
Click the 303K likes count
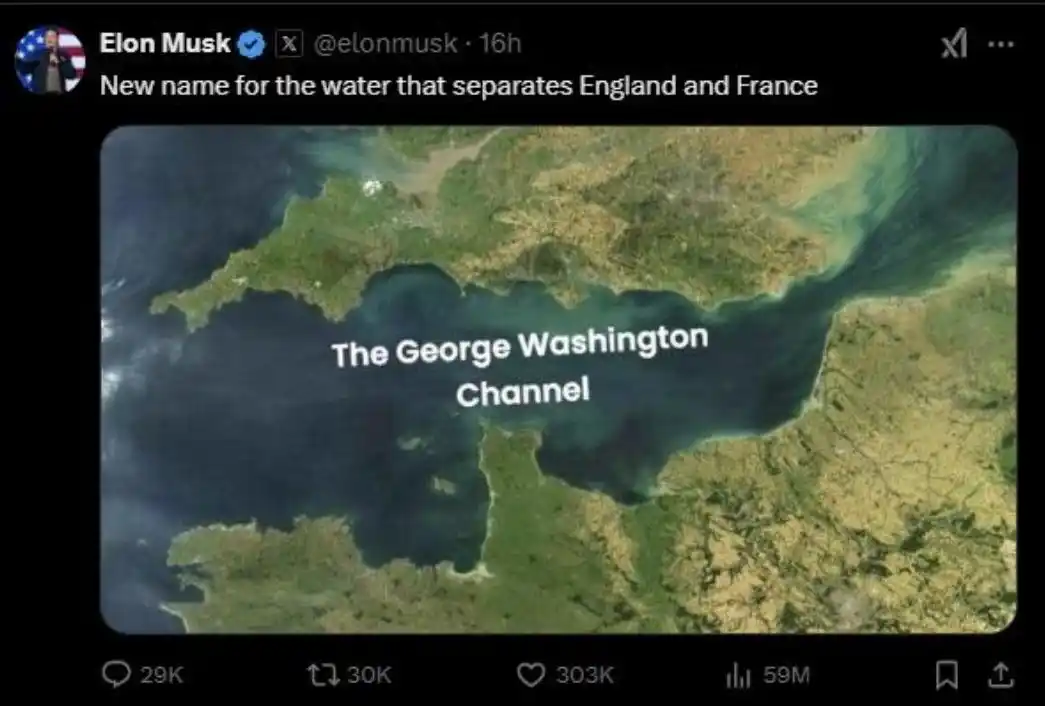coord(584,676)
